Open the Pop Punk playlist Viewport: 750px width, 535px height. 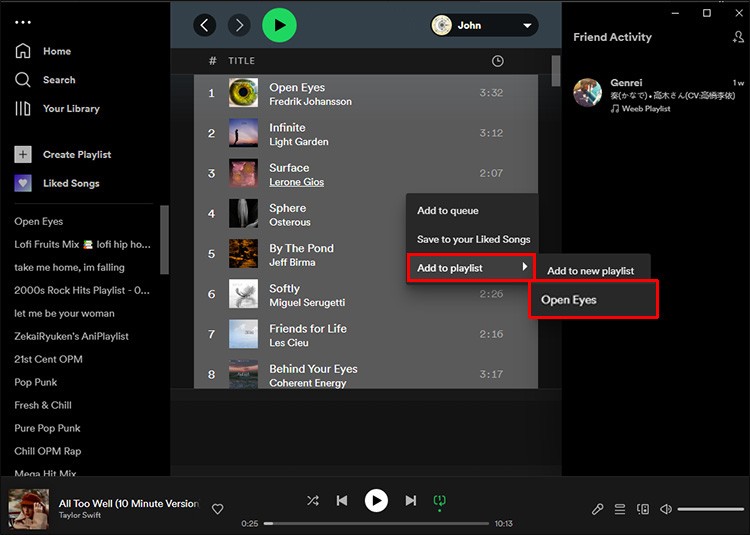click(36, 382)
